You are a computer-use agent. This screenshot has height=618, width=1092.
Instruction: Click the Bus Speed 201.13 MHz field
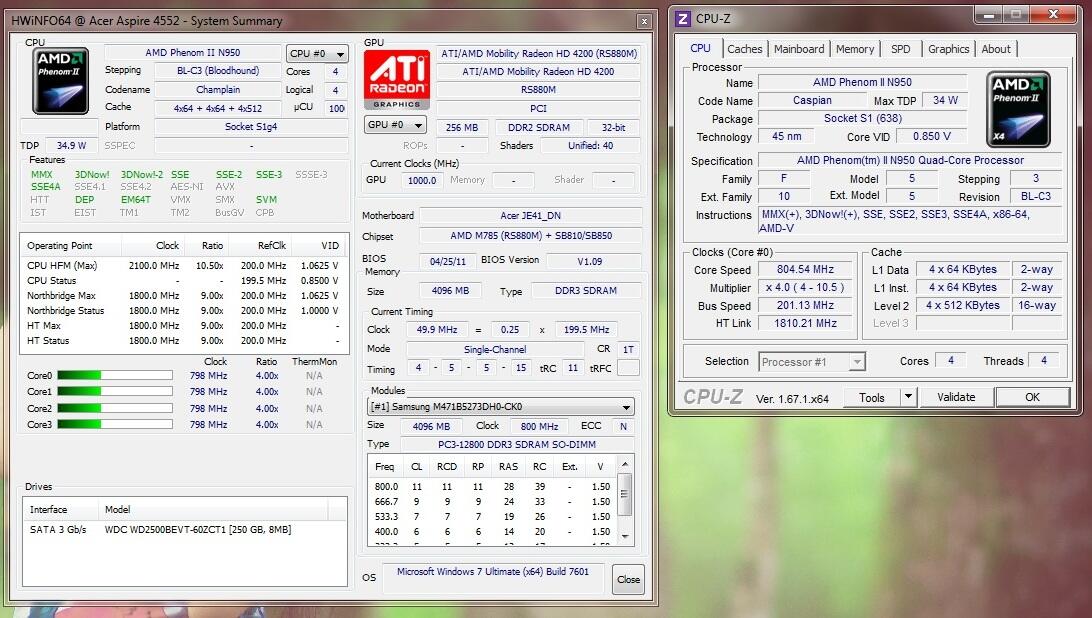[805, 306]
